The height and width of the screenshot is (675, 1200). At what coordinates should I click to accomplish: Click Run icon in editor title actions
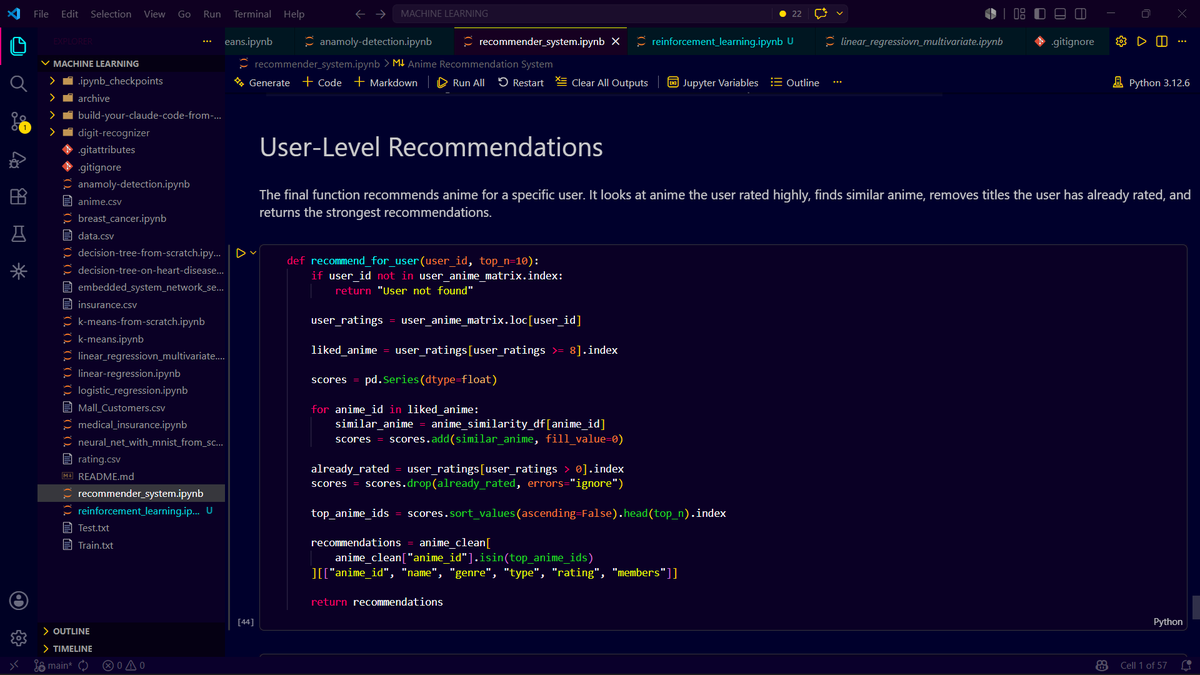click(x=1141, y=42)
